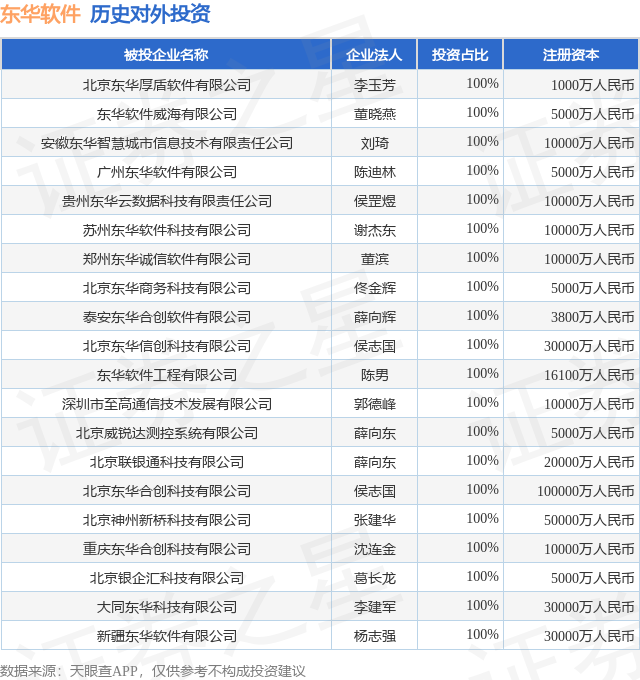Screen dimensions: 640x680
Task: Click 贵州东华云数据科技有限责任公司 cell
Action: (x=167, y=201)
